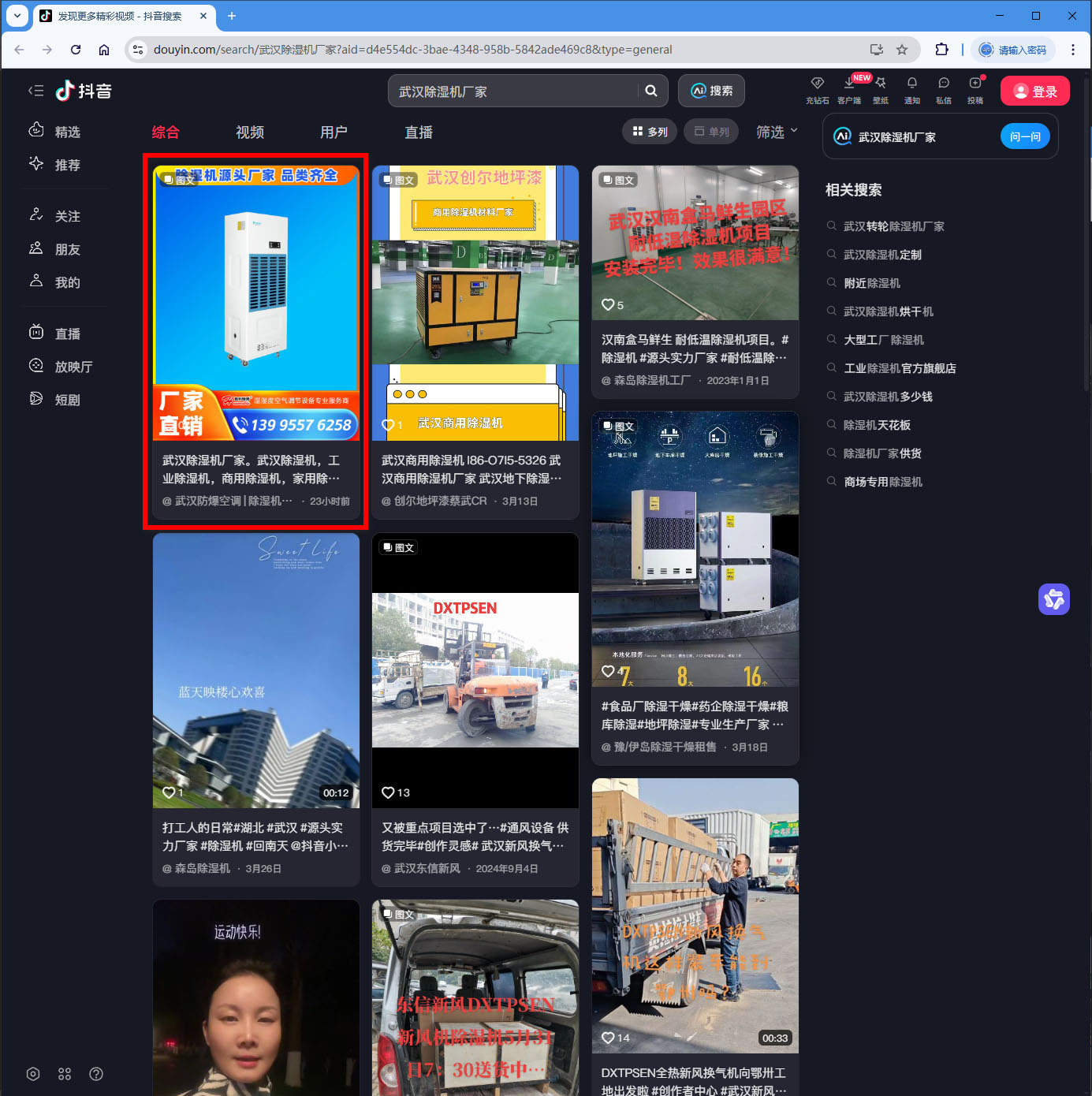Switch to multi-column layout view
Image resolution: width=1092 pixels, height=1096 pixels.
pos(650,132)
